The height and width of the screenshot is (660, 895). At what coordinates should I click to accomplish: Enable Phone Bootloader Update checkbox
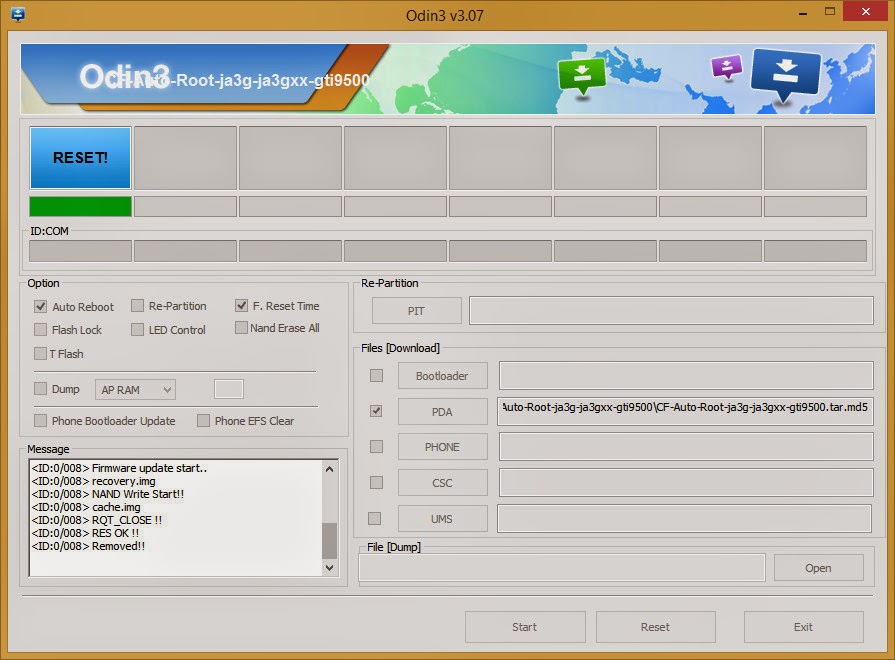(x=41, y=421)
